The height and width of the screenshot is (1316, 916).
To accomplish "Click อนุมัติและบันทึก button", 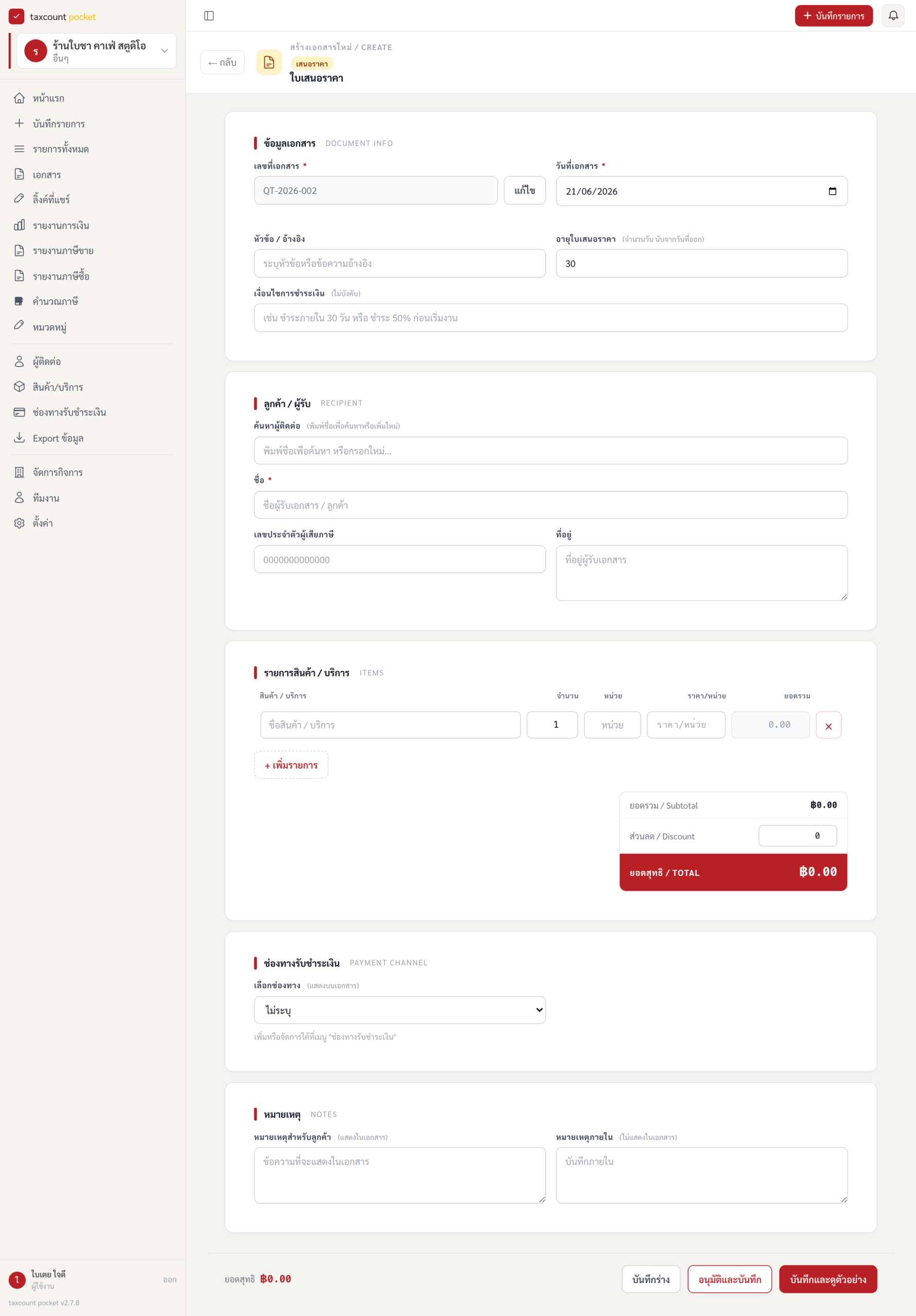I will click(x=730, y=1280).
